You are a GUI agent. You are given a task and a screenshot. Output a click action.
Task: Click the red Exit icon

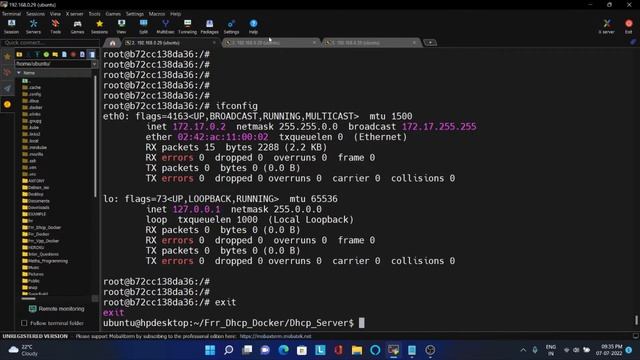[629, 27]
